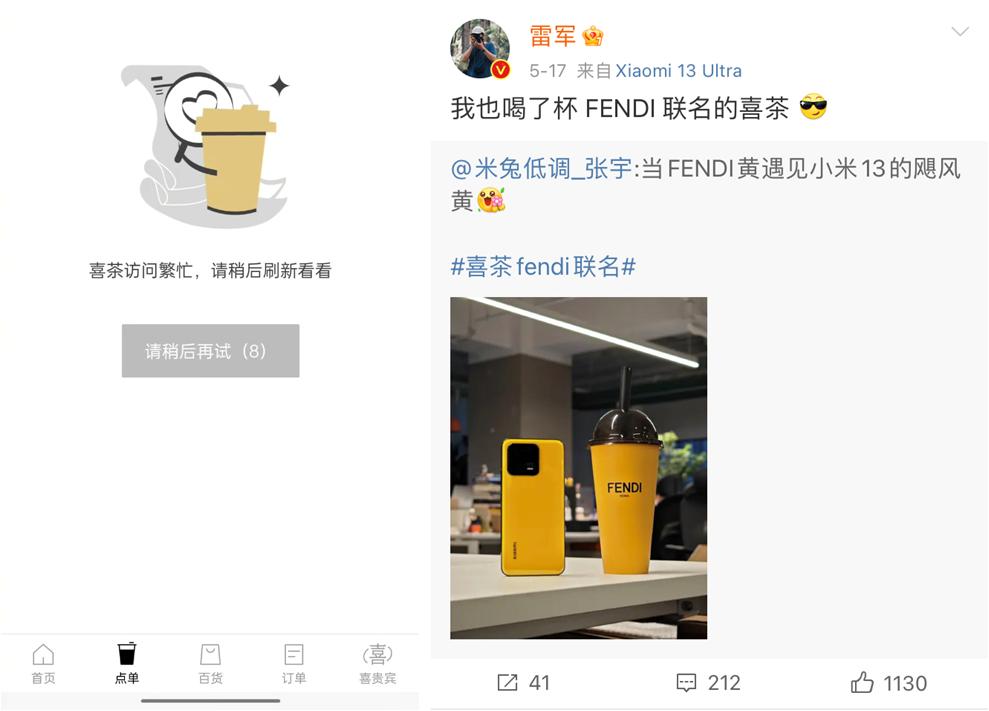Open @米兔低调_张宇 mention
The width and height of the screenshot is (989, 711).
541,168
